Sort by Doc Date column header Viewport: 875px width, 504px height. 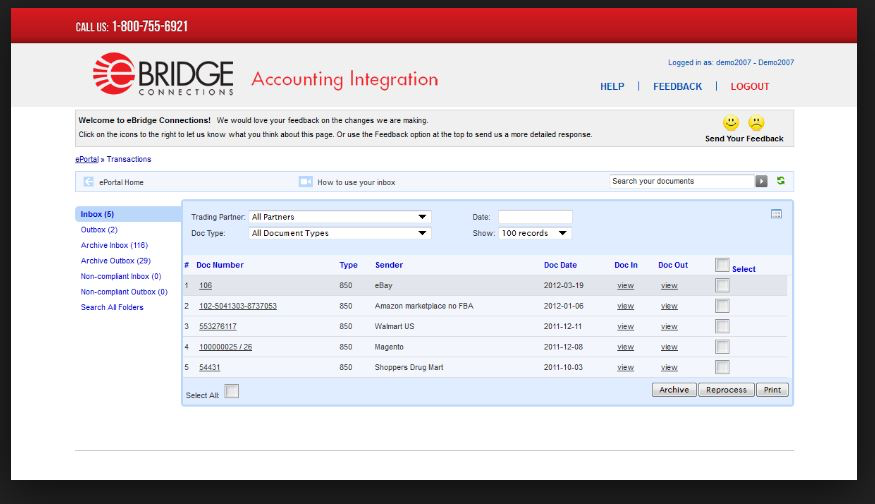[560, 265]
